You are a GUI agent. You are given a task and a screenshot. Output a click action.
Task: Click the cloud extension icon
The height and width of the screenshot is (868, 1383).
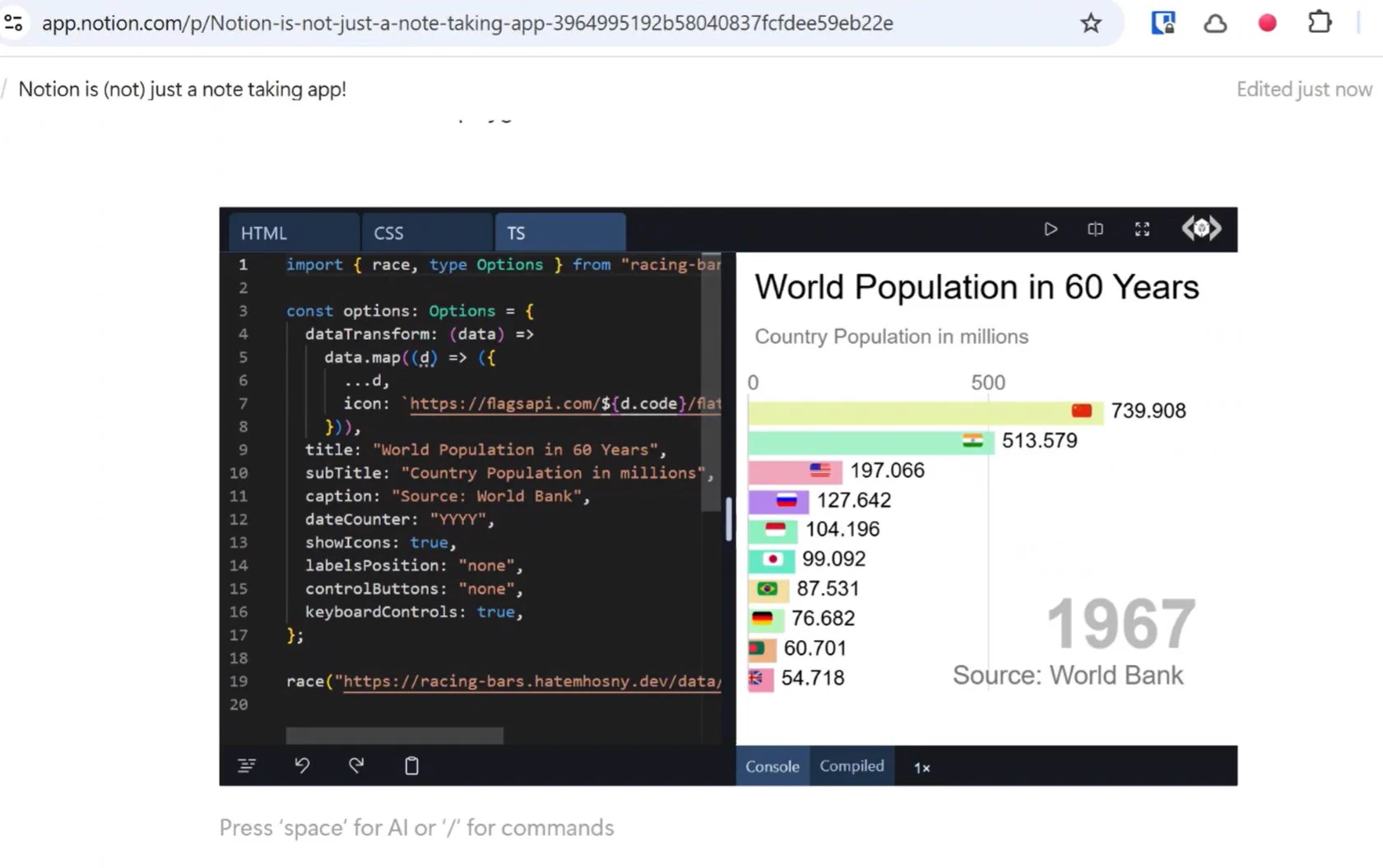(1215, 23)
